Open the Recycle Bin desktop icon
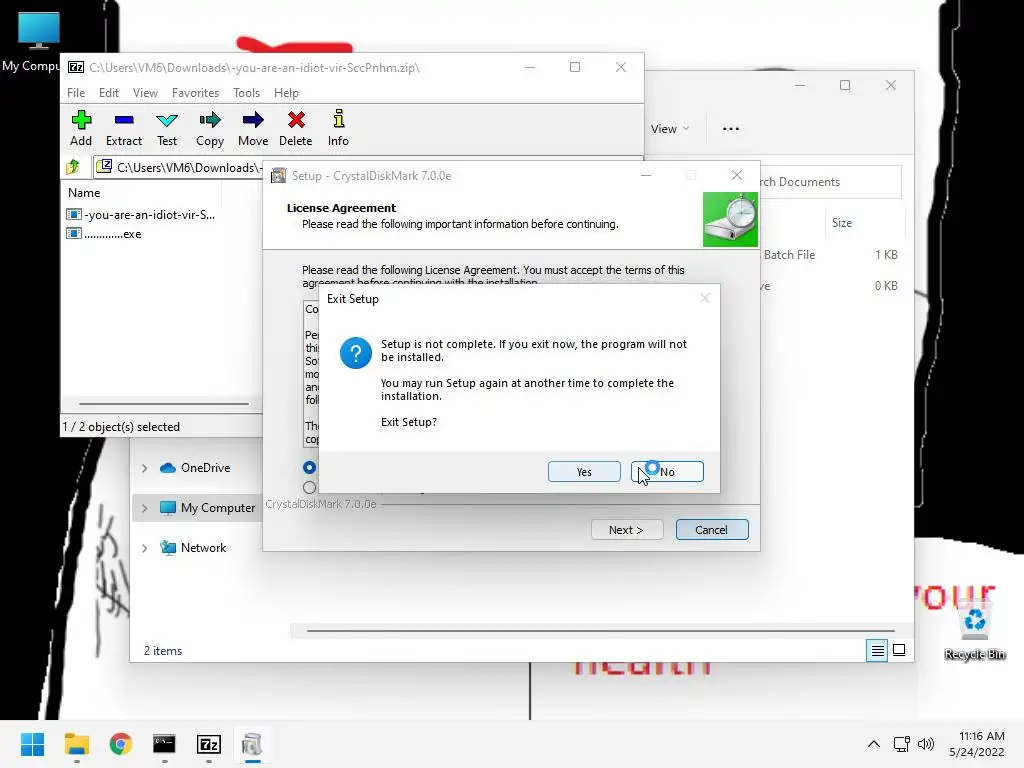Screen dimensions: 1024x768 (x=974, y=630)
